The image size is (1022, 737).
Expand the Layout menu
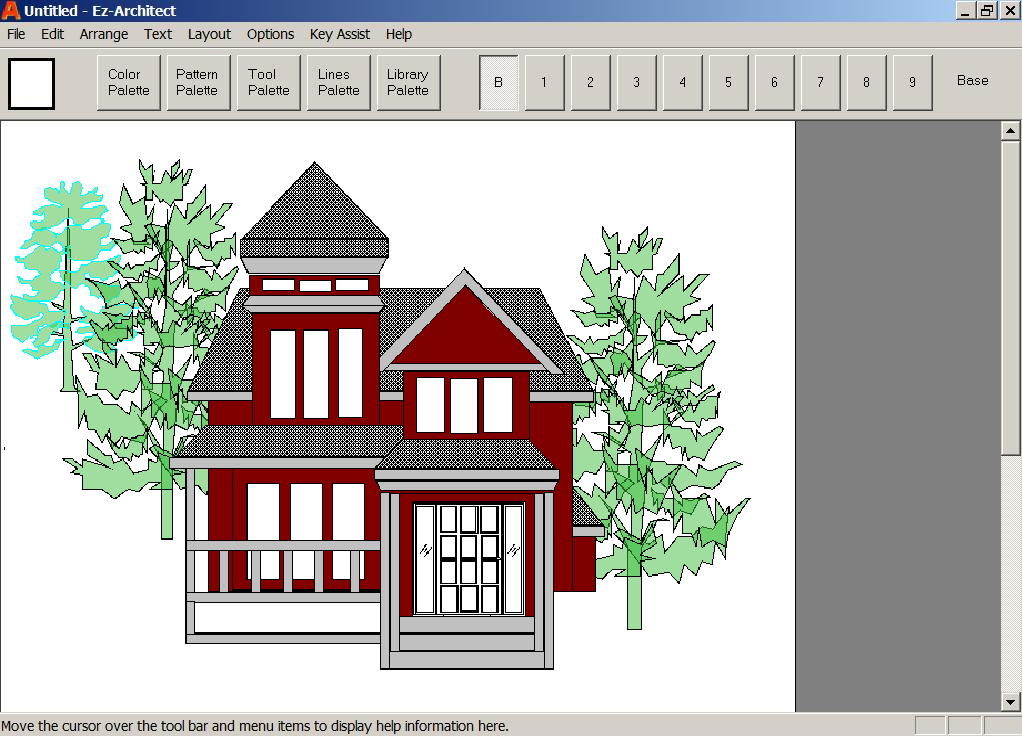(x=209, y=34)
